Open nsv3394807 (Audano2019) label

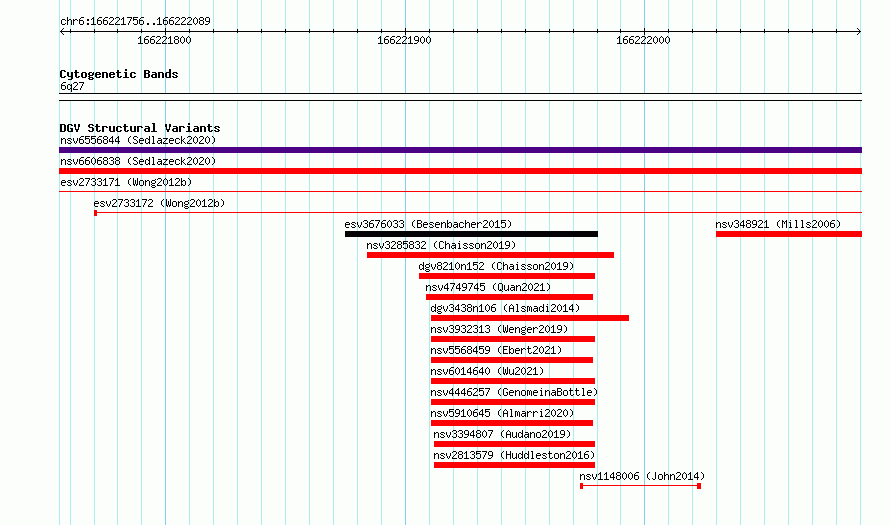[x=502, y=434]
